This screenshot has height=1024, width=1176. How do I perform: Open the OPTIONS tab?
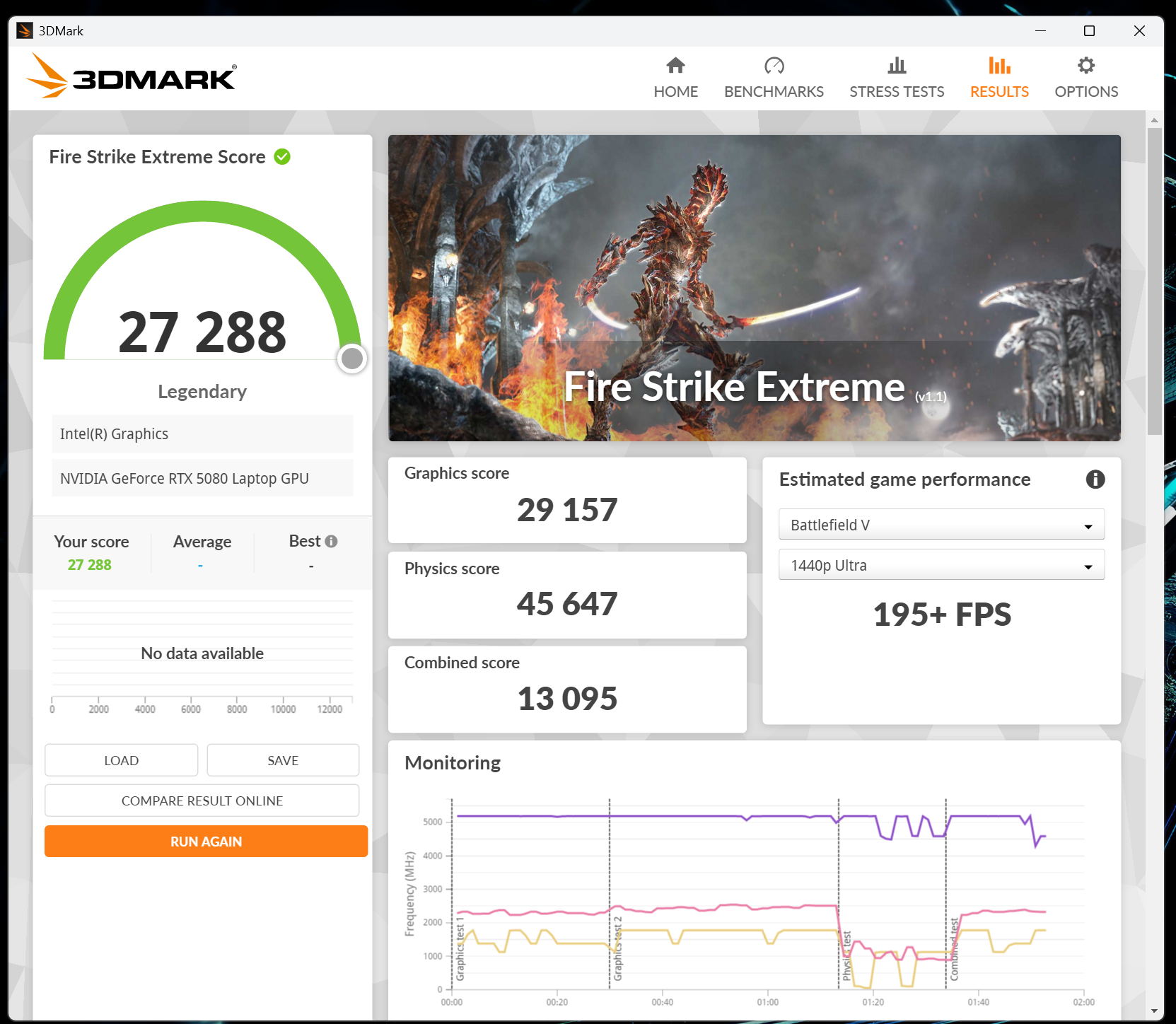click(1086, 78)
